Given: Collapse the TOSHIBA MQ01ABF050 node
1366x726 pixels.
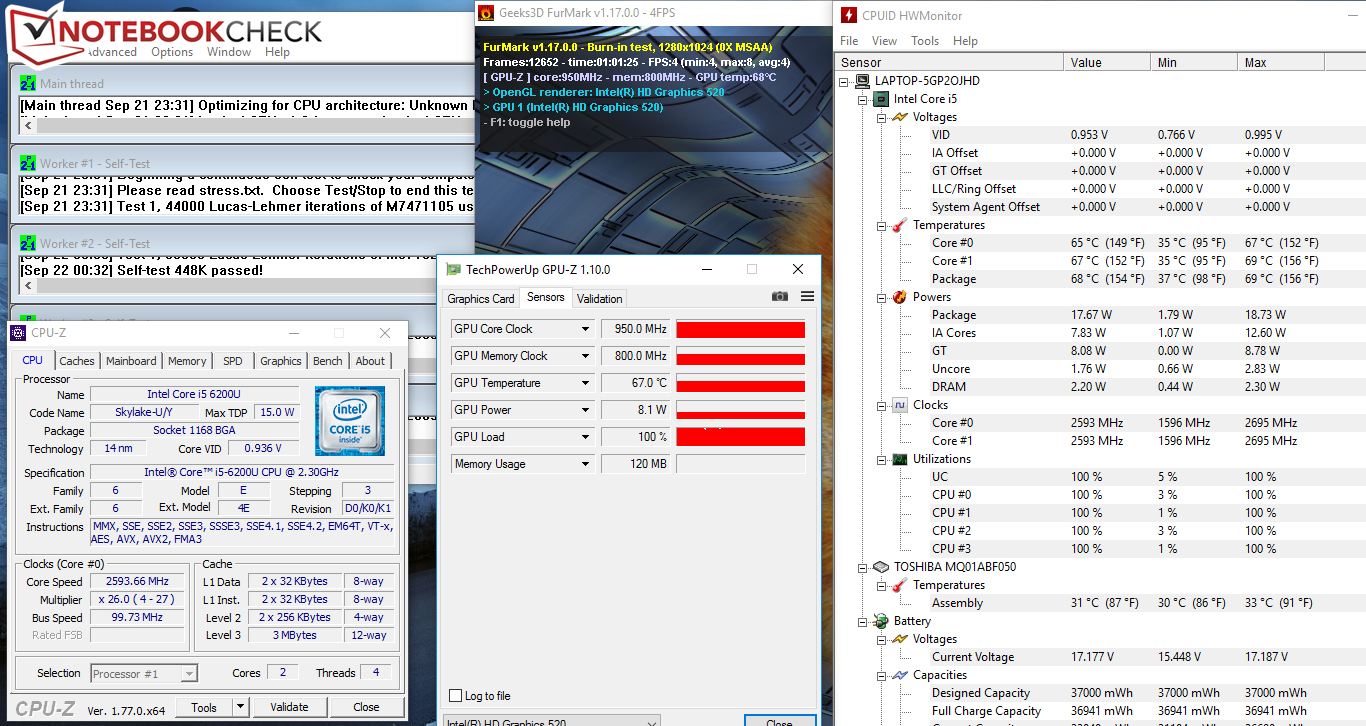Looking at the screenshot, I should click(863, 567).
